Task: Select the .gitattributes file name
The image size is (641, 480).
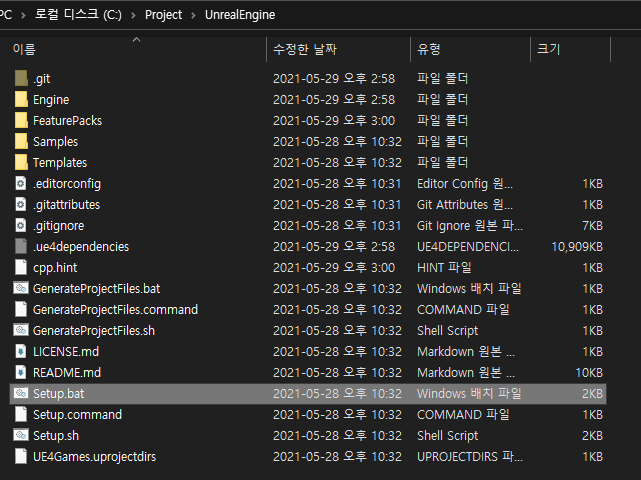Action: [67, 205]
